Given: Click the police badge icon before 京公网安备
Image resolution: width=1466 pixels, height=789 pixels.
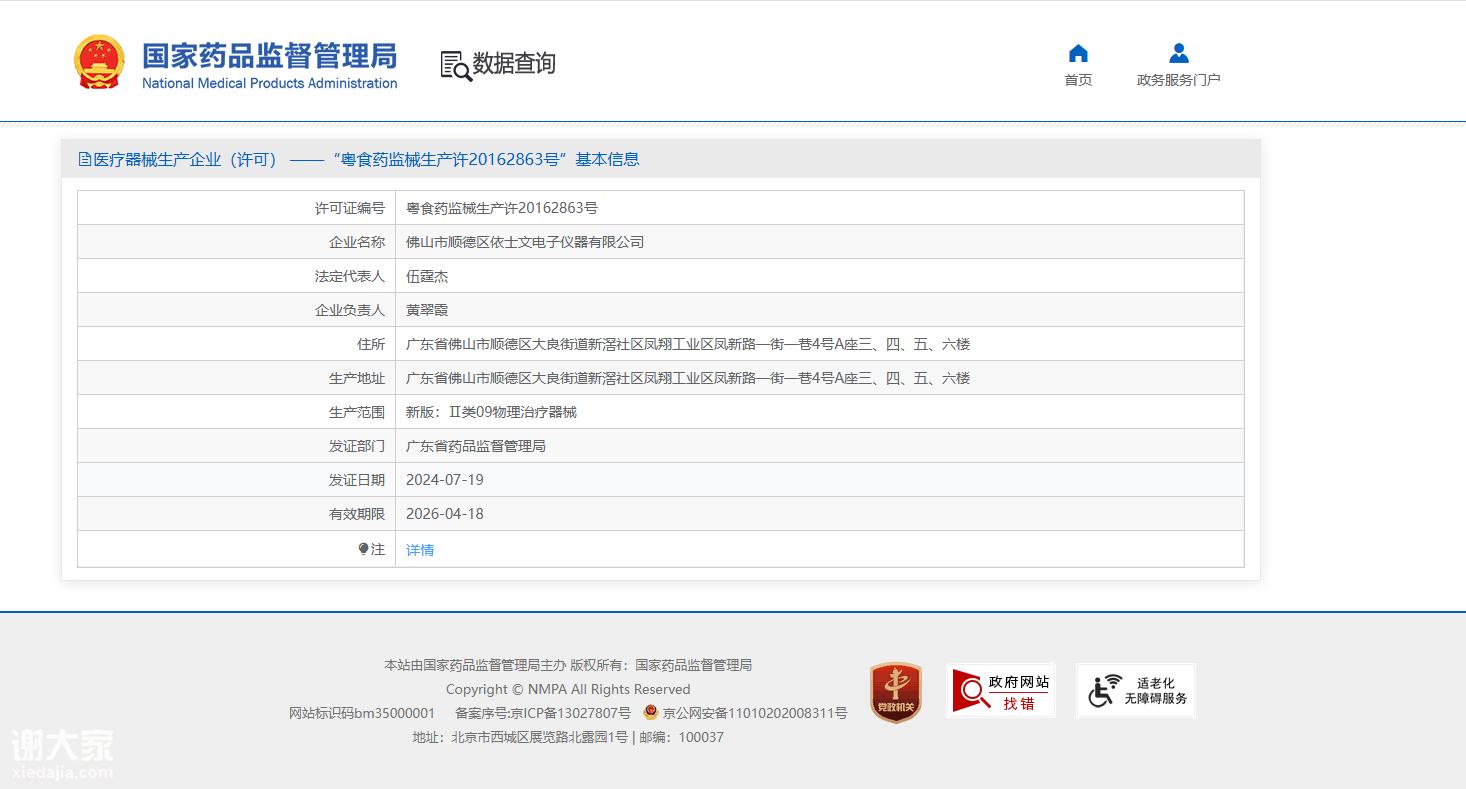Looking at the screenshot, I should [x=651, y=713].
